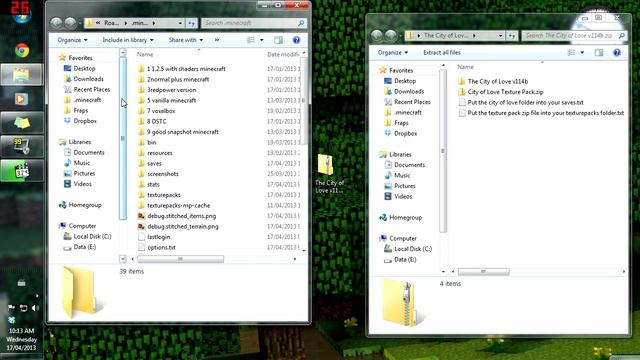Select The City of Love v114b folder

498,81
